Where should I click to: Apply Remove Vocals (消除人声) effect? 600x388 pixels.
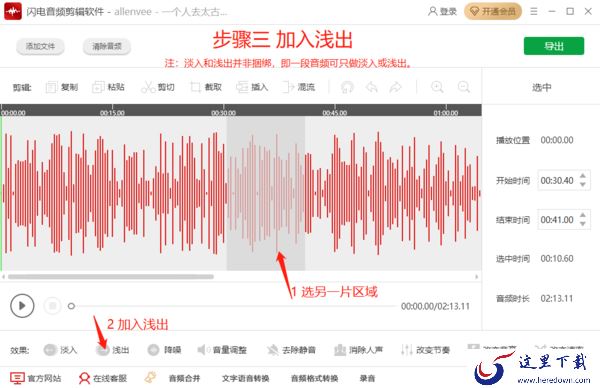click(x=358, y=350)
